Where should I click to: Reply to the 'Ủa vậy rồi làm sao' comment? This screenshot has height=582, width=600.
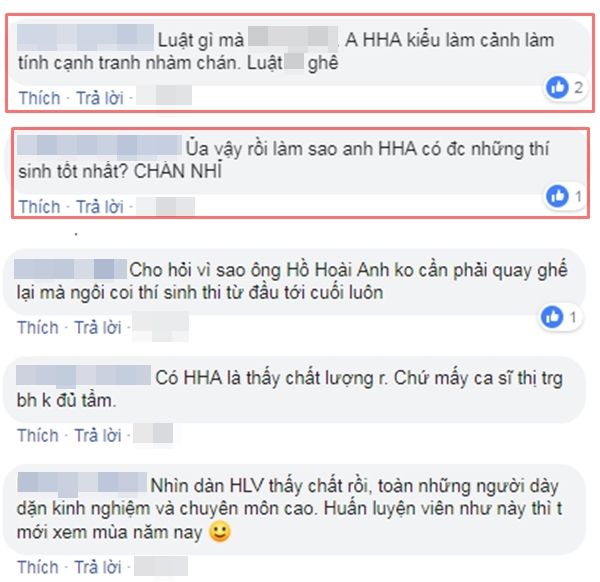click(x=100, y=207)
